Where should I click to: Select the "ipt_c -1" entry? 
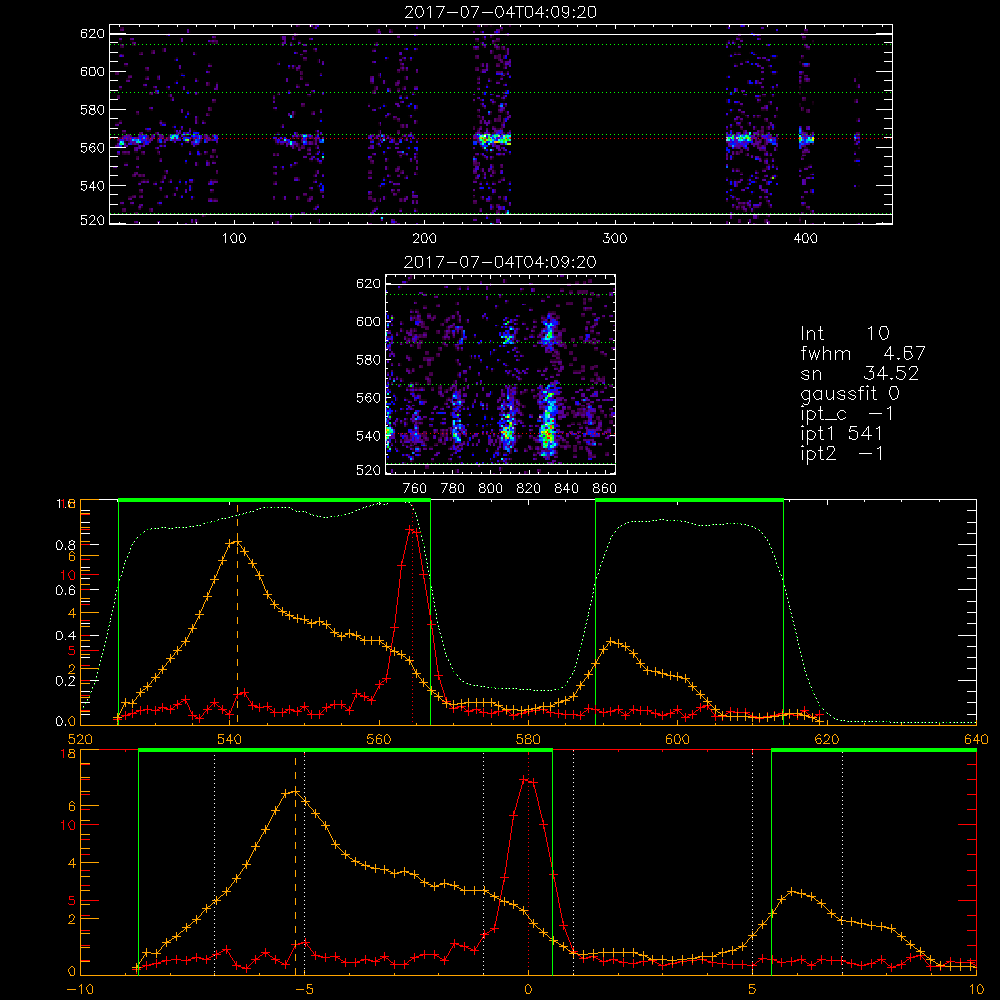coord(847,414)
